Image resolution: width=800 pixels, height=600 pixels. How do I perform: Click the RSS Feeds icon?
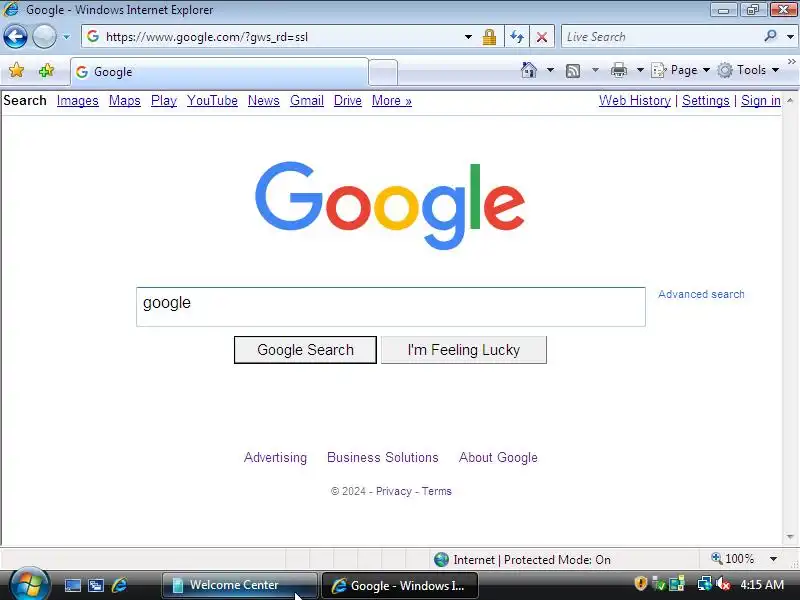click(x=573, y=70)
